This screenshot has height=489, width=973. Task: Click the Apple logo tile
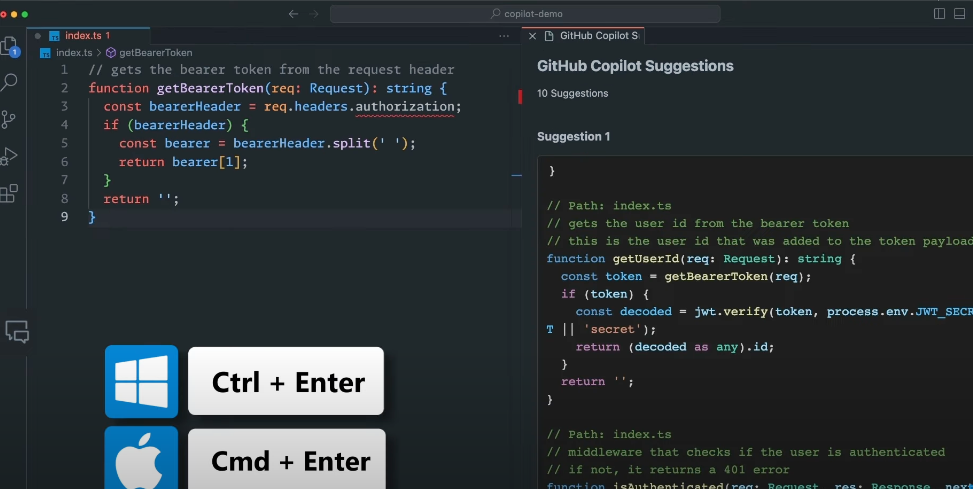tap(141, 458)
